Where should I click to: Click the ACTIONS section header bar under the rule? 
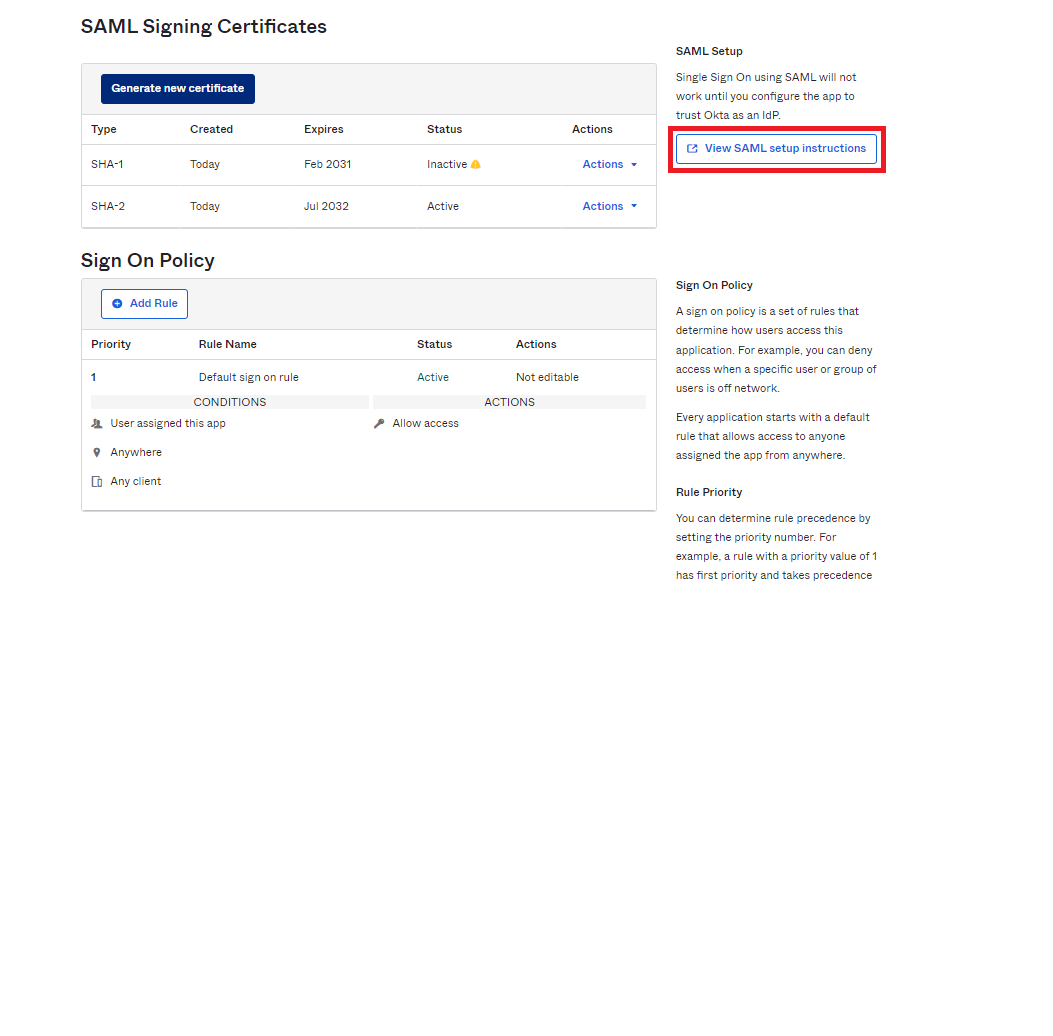point(509,402)
